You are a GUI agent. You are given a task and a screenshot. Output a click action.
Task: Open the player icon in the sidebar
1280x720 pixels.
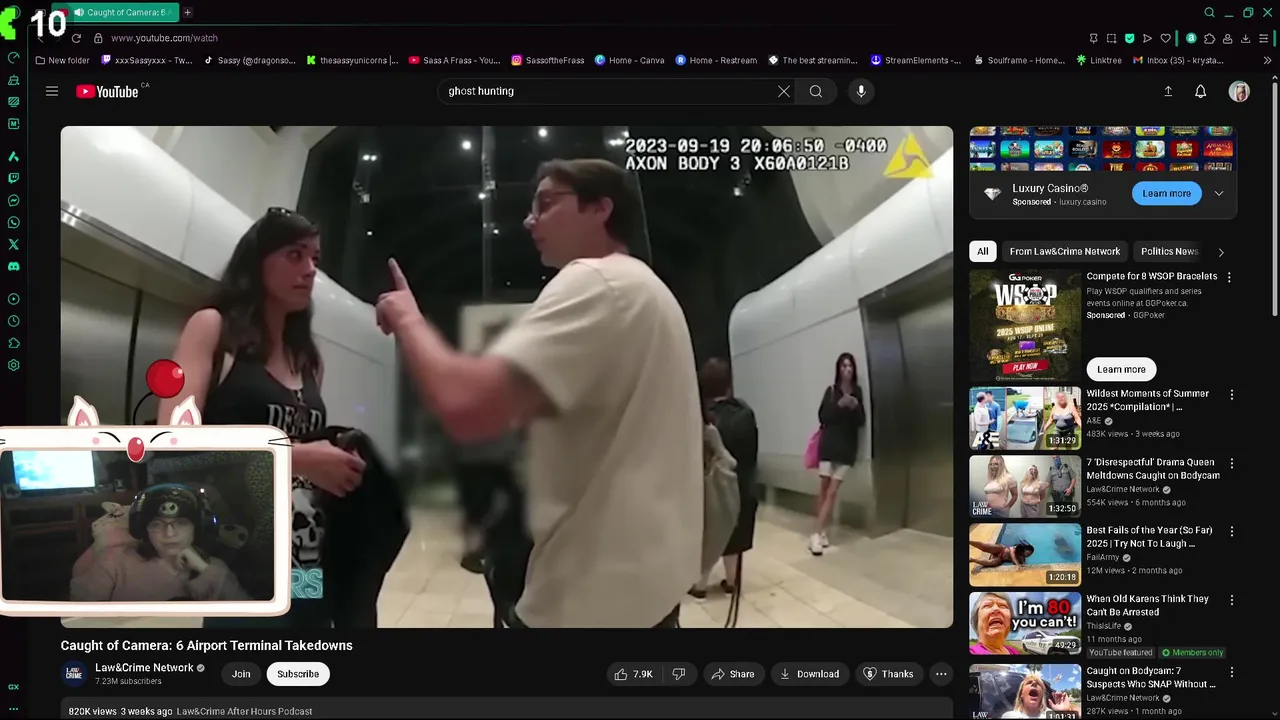click(x=14, y=299)
